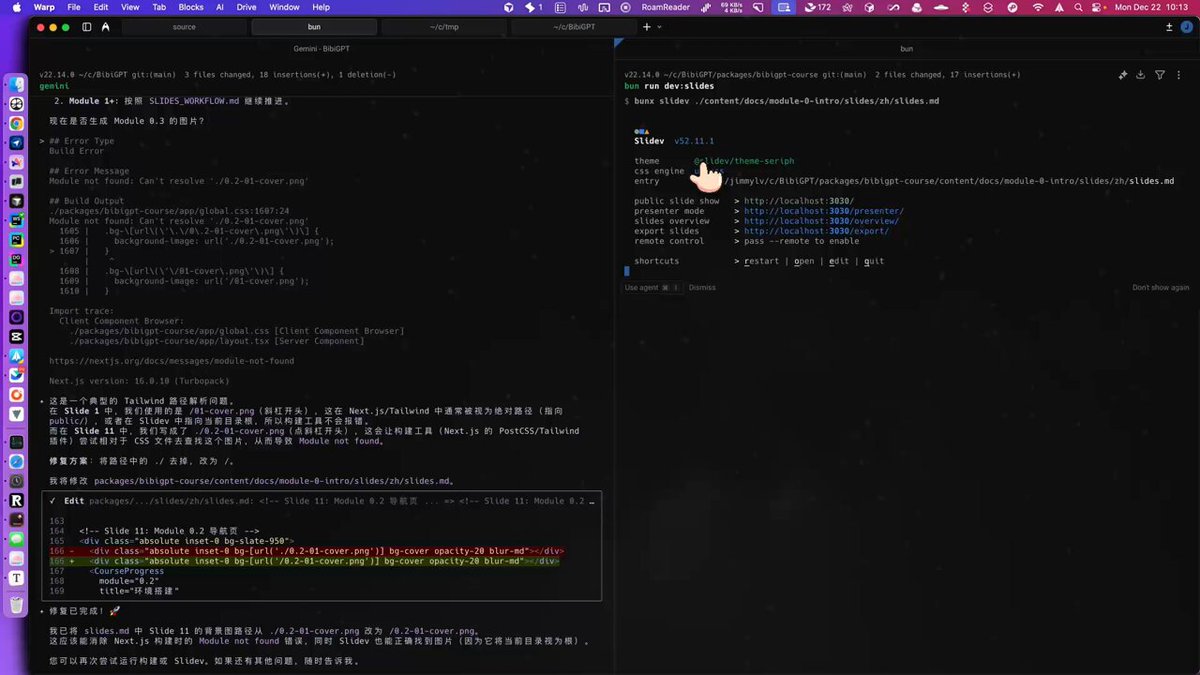Click the user avatar in Warp
1200x675 pixels.
[x=1186, y=27]
